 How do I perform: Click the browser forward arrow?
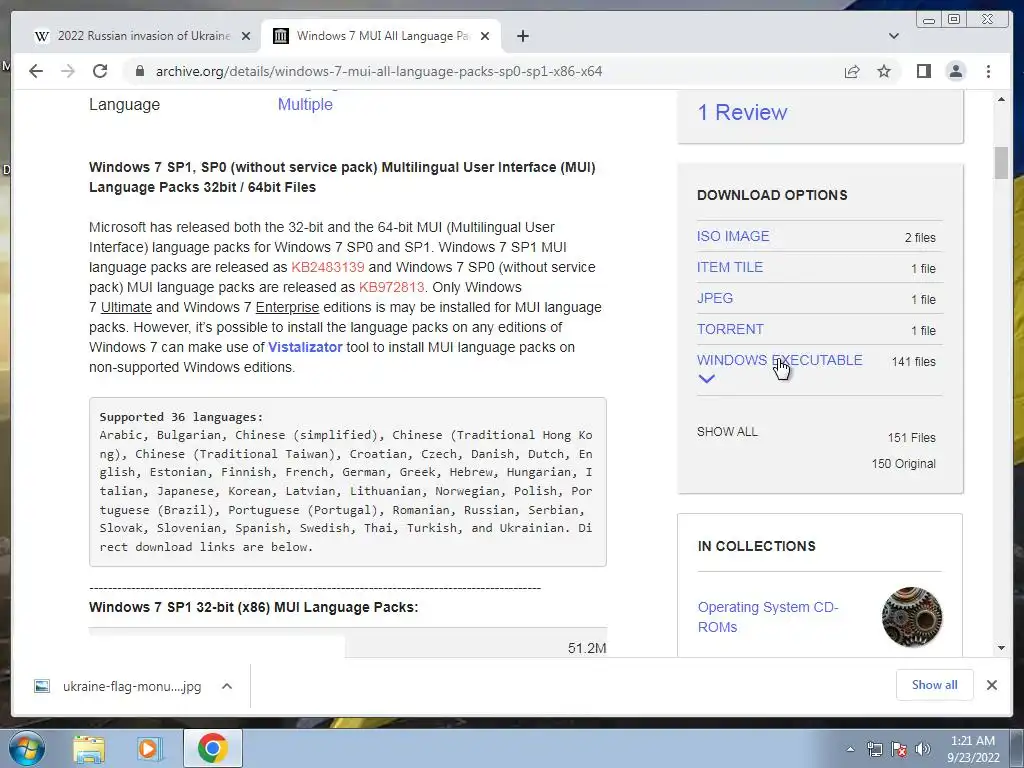tap(68, 71)
